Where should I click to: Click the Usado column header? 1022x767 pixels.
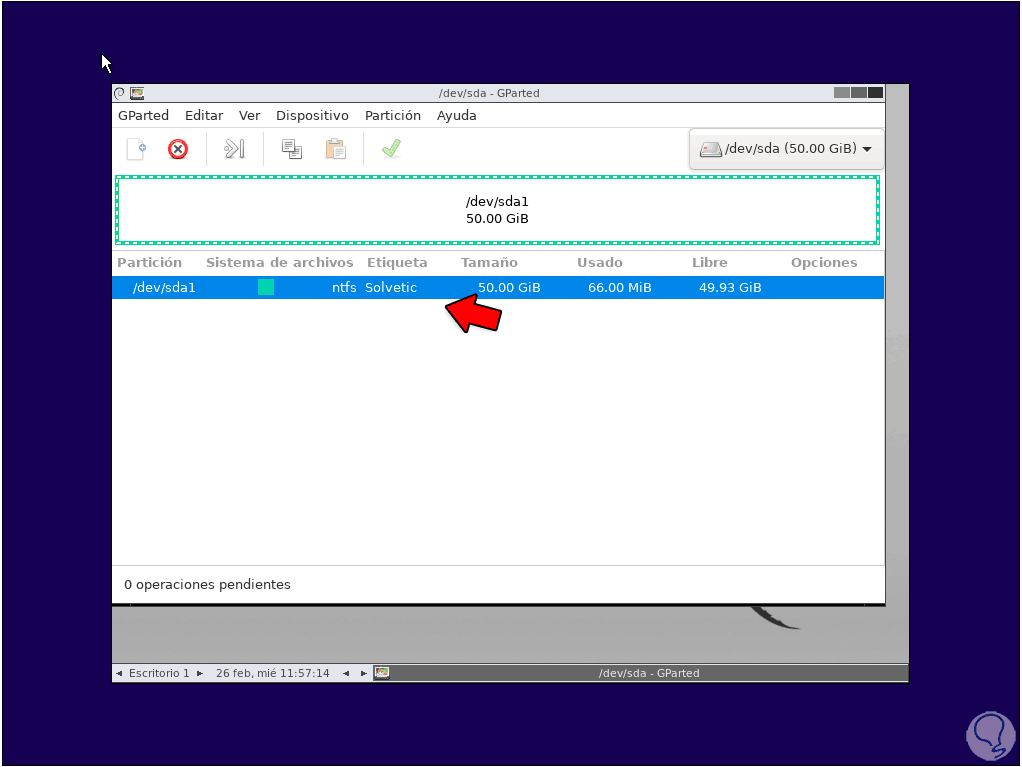[x=600, y=263]
